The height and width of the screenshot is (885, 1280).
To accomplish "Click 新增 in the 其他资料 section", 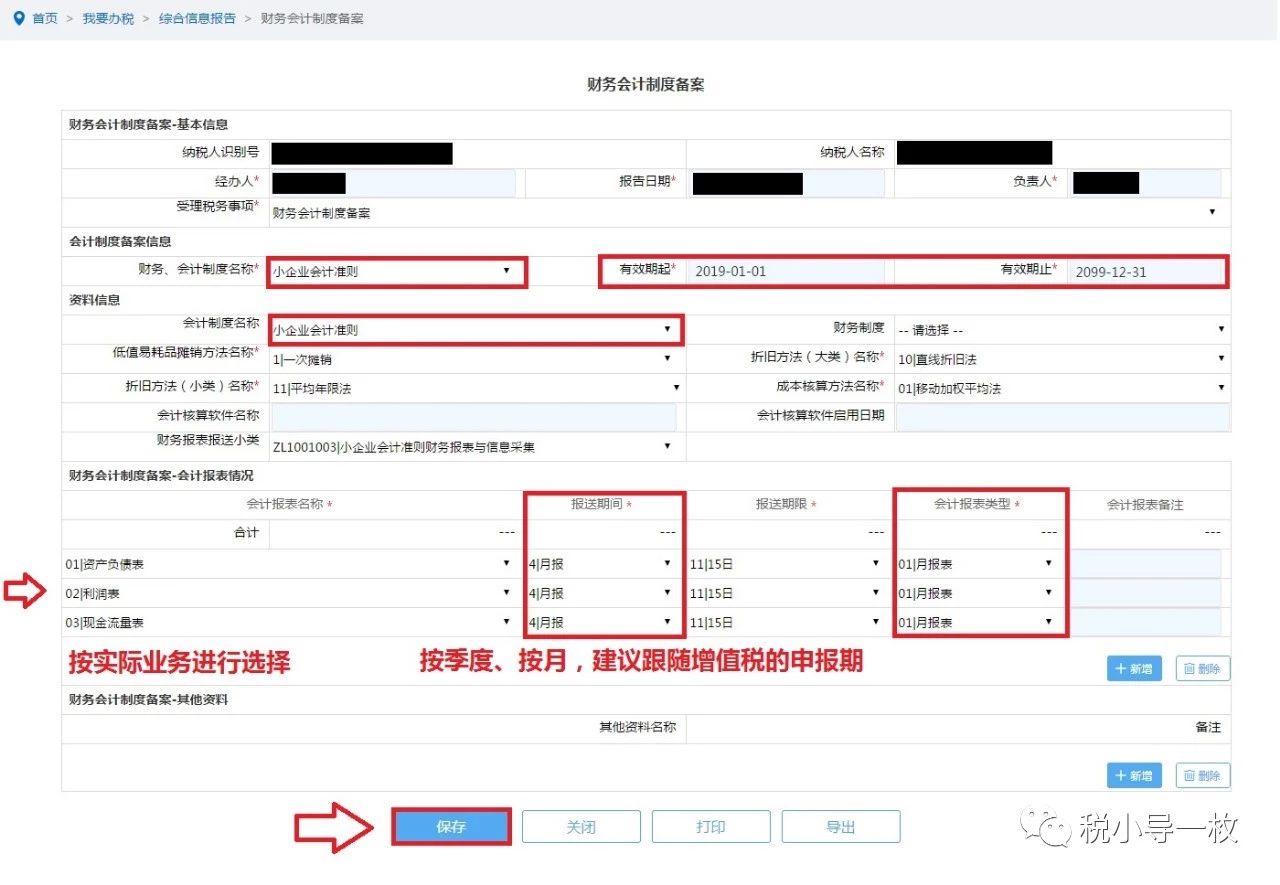I will tap(1134, 775).
